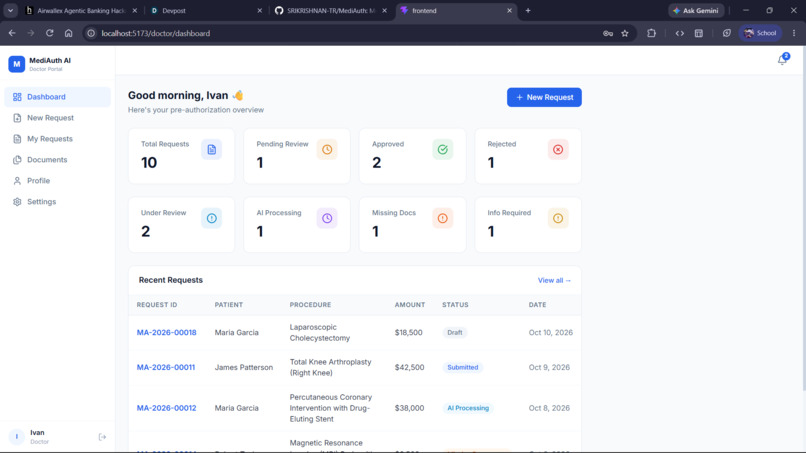Open the notifications bell icon

click(x=782, y=60)
